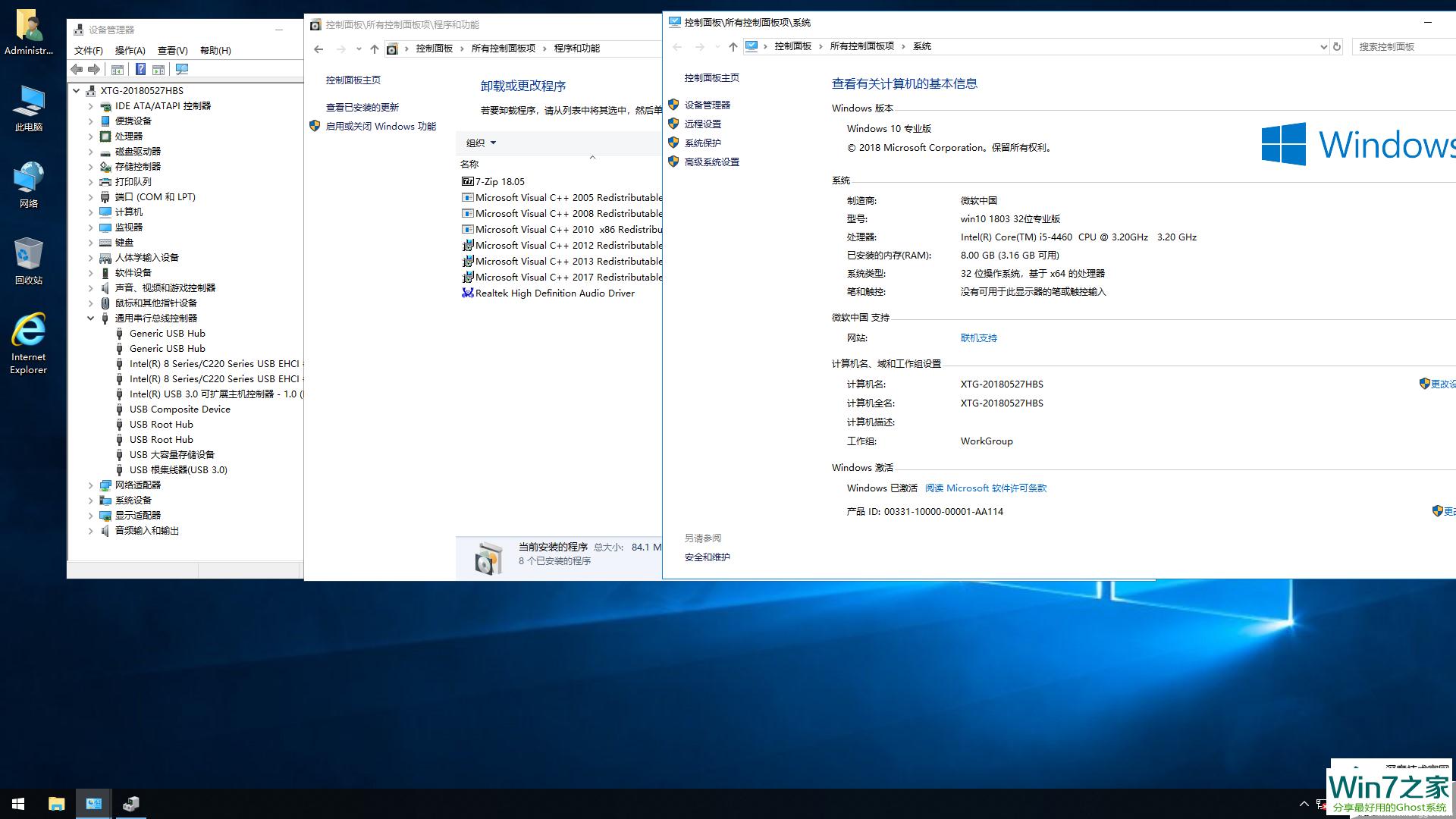Open the 组织 dropdown in Programs list

pyautogui.click(x=481, y=143)
